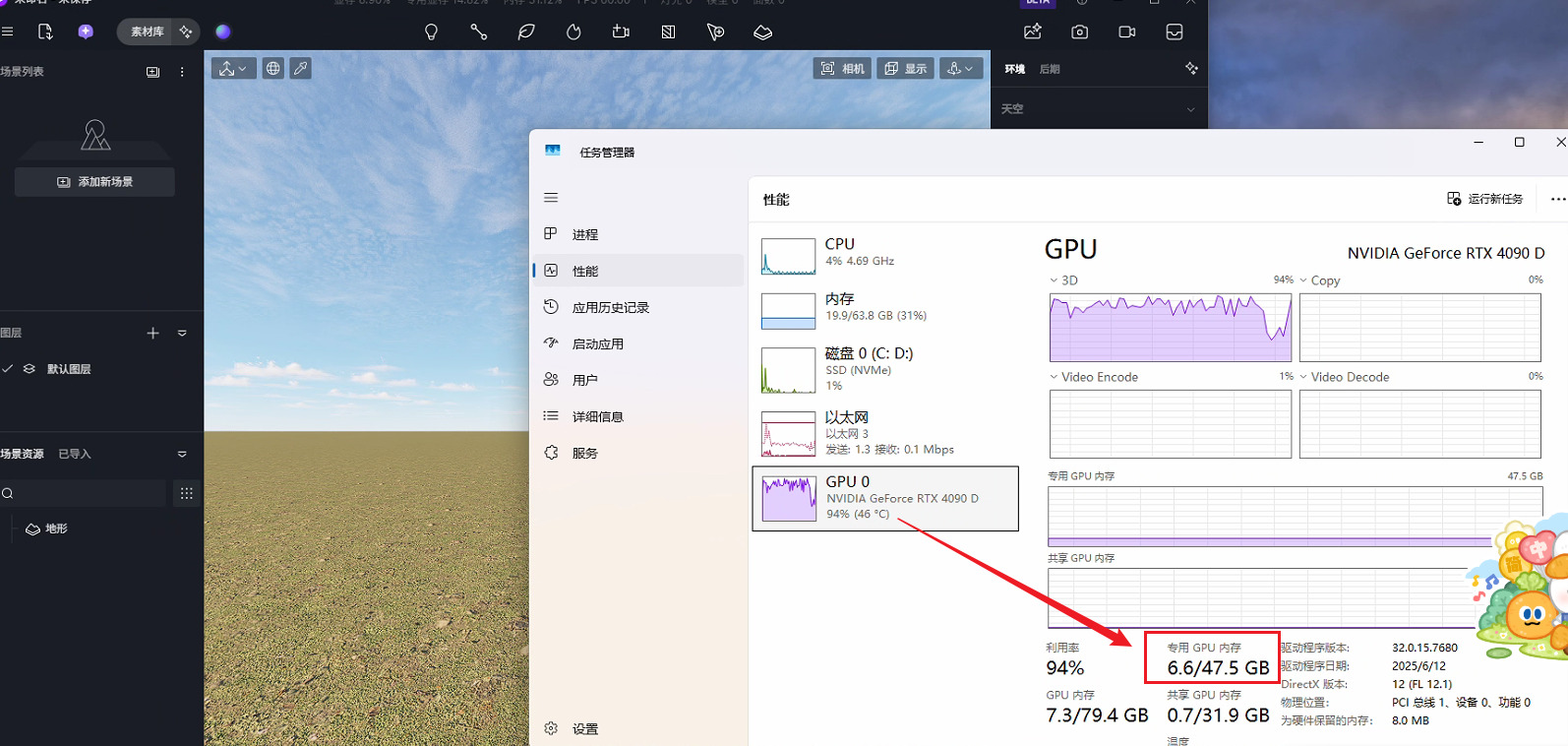Click the 显示 display button in viewport
Screen dimensions: 1568x746
click(905, 68)
